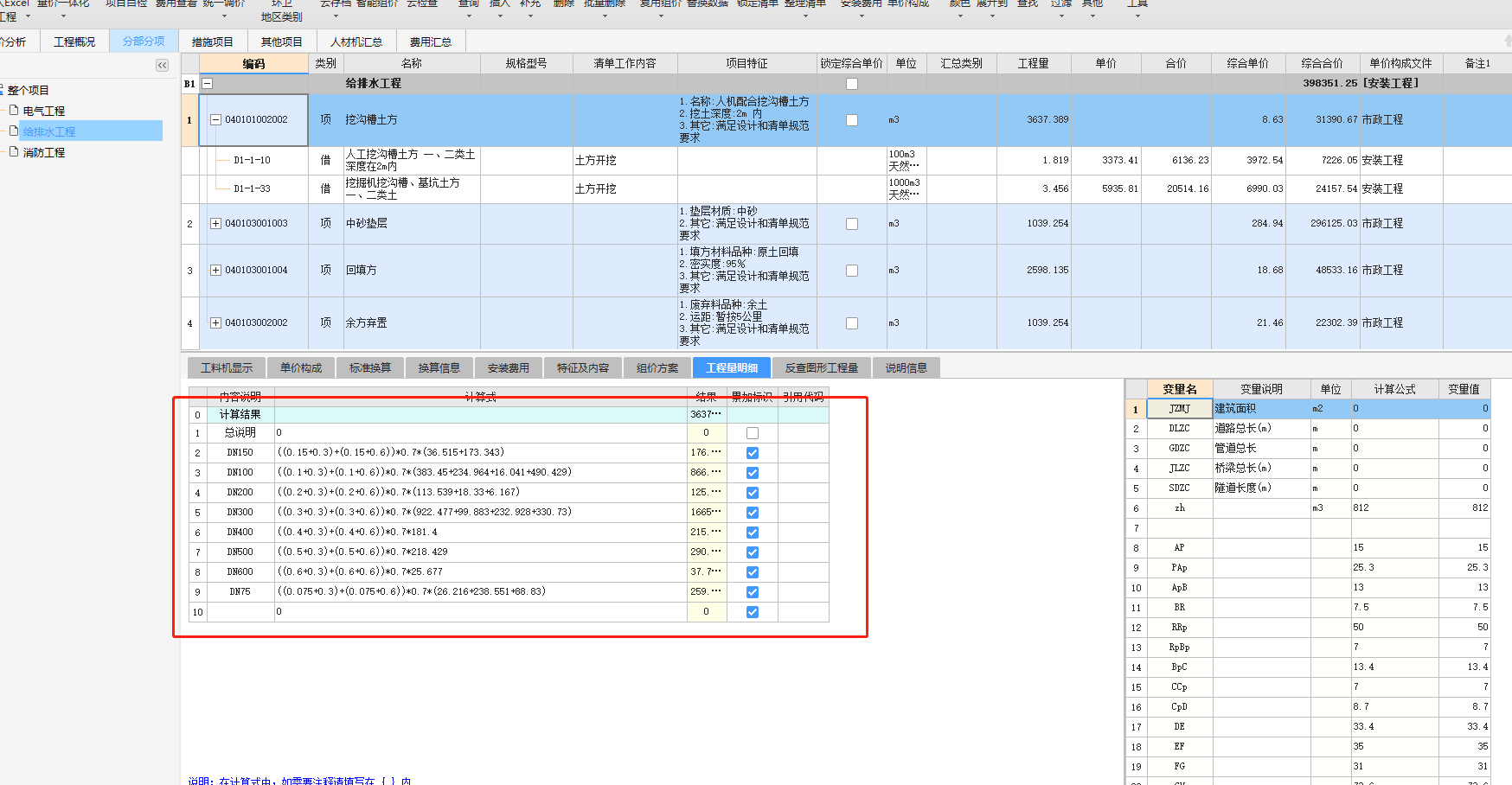Screen dimensions: 1512x785
Task: Toggle 锁定综合单价 checkbox for 给排水工程 row
Action: [x=852, y=84]
